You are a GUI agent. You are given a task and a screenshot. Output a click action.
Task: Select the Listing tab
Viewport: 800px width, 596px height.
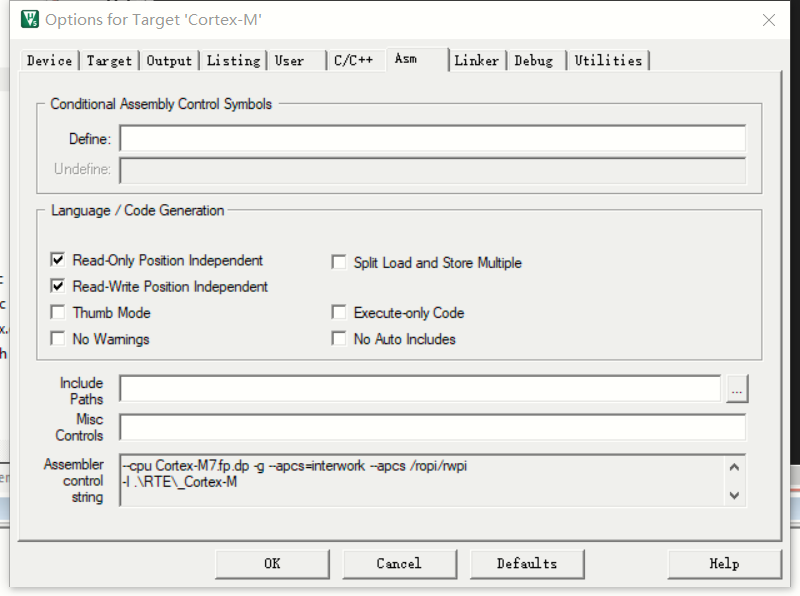click(x=233, y=61)
